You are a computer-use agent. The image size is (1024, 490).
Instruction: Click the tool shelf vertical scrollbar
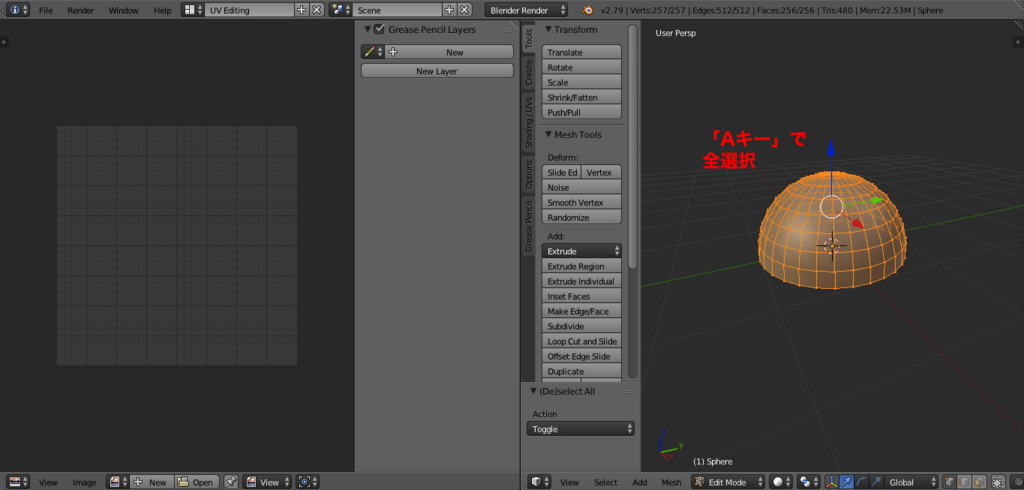pyautogui.click(x=632, y=146)
